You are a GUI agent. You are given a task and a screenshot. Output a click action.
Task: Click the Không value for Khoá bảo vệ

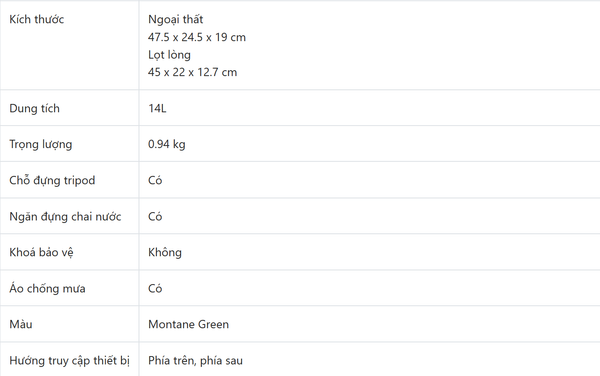pos(165,252)
